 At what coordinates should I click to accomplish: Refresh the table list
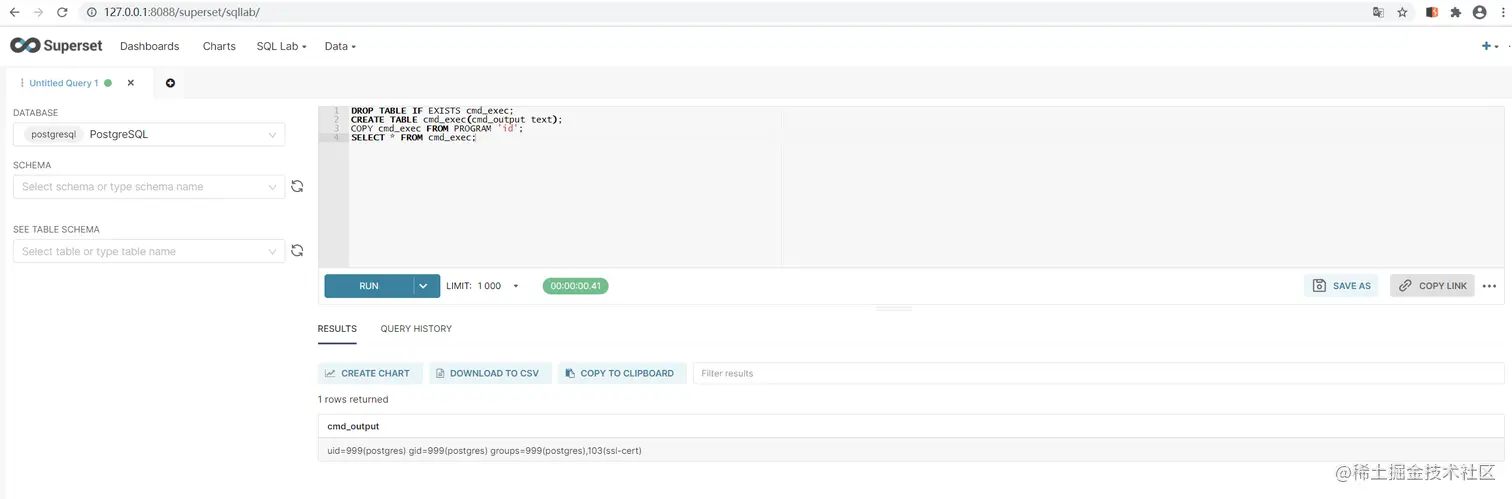tap(297, 251)
